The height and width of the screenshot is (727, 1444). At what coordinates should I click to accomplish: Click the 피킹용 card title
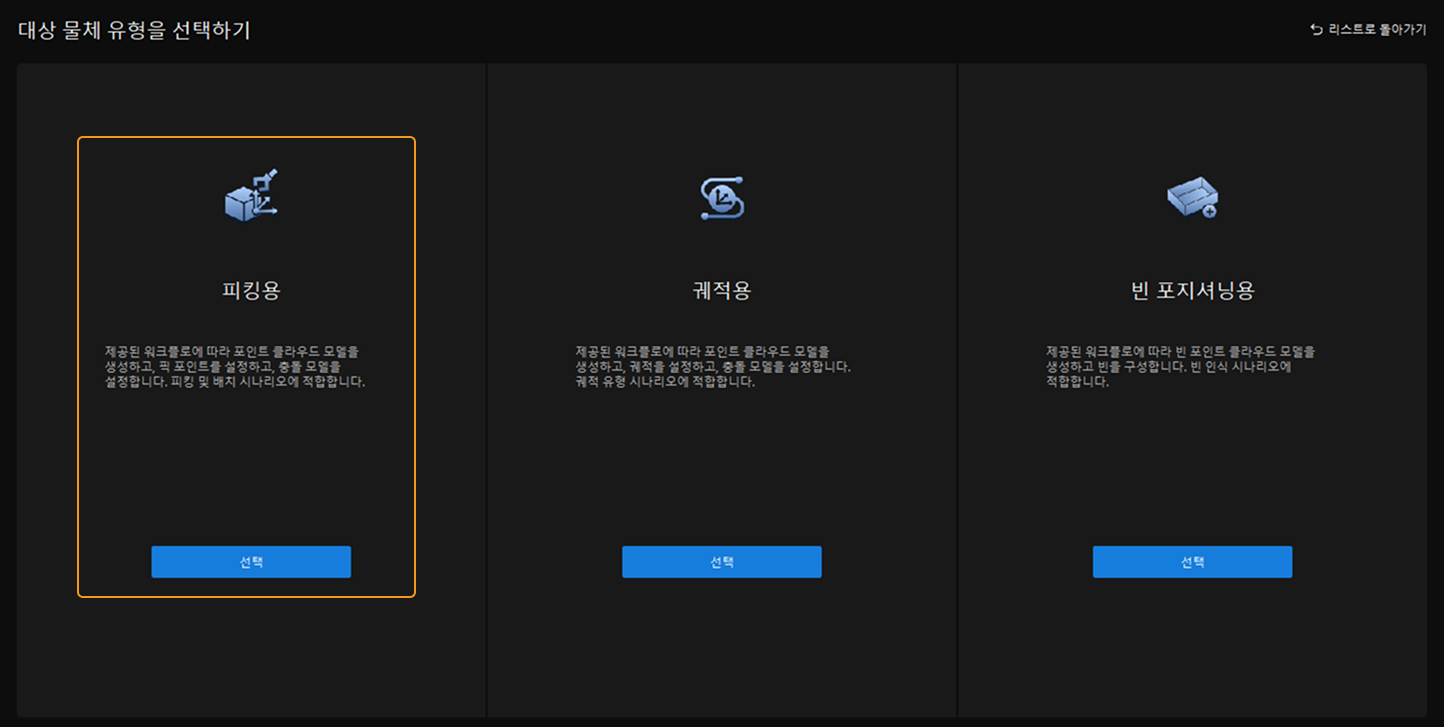tap(251, 291)
